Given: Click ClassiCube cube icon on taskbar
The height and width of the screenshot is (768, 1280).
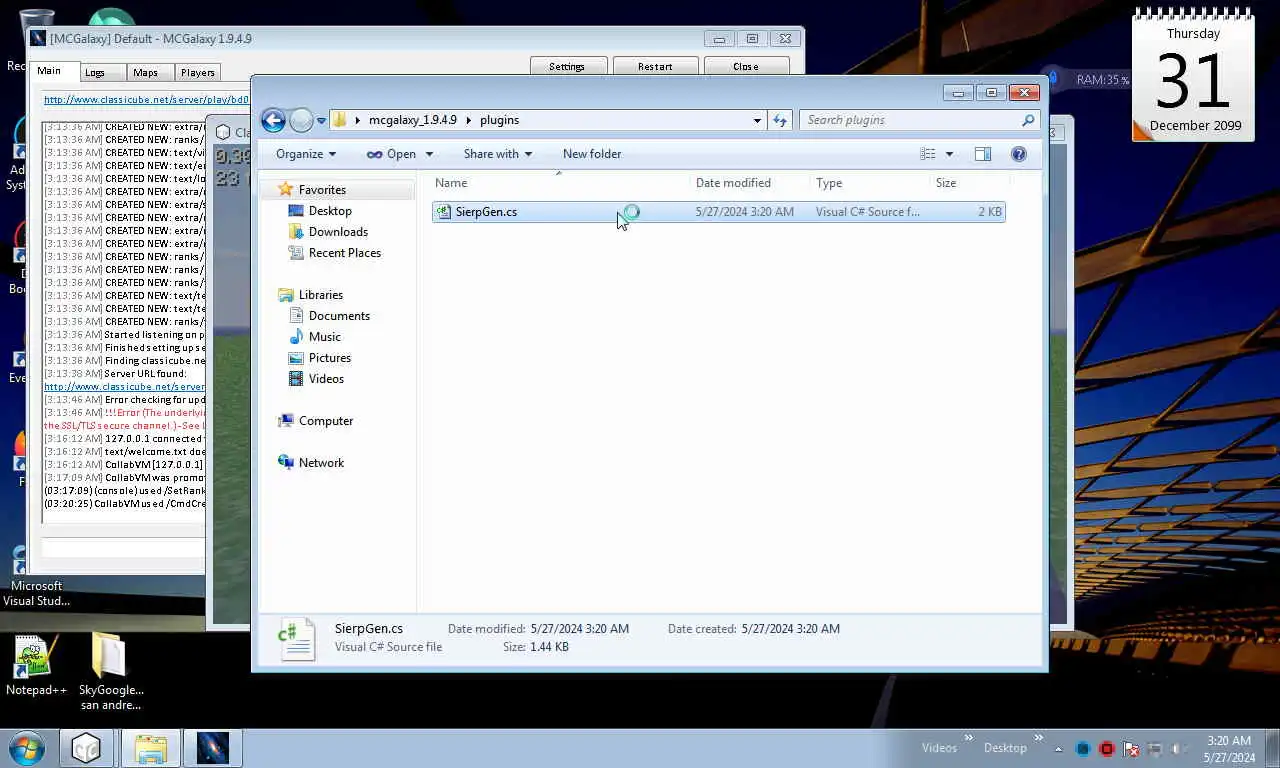Looking at the screenshot, I should pos(86,748).
